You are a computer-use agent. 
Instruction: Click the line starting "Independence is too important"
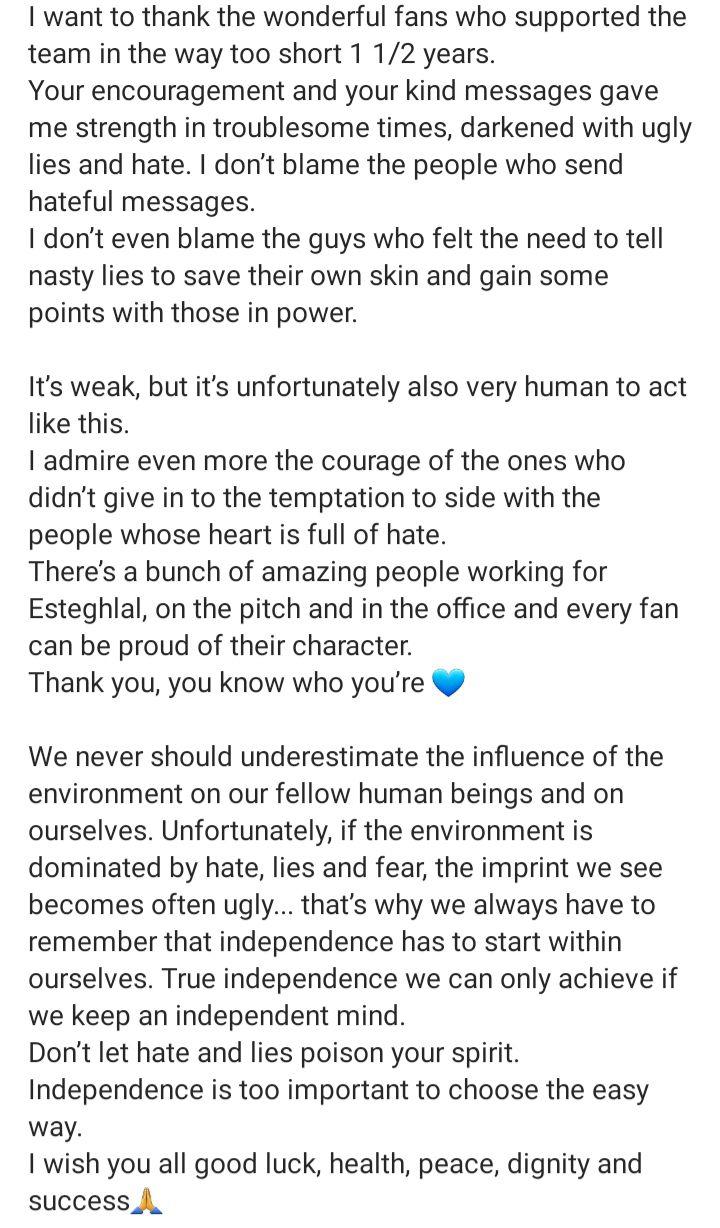click(338, 1090)
